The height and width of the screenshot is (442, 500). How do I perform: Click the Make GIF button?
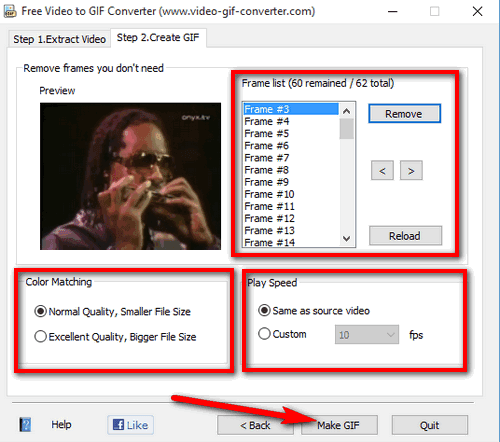coord(339,425)
